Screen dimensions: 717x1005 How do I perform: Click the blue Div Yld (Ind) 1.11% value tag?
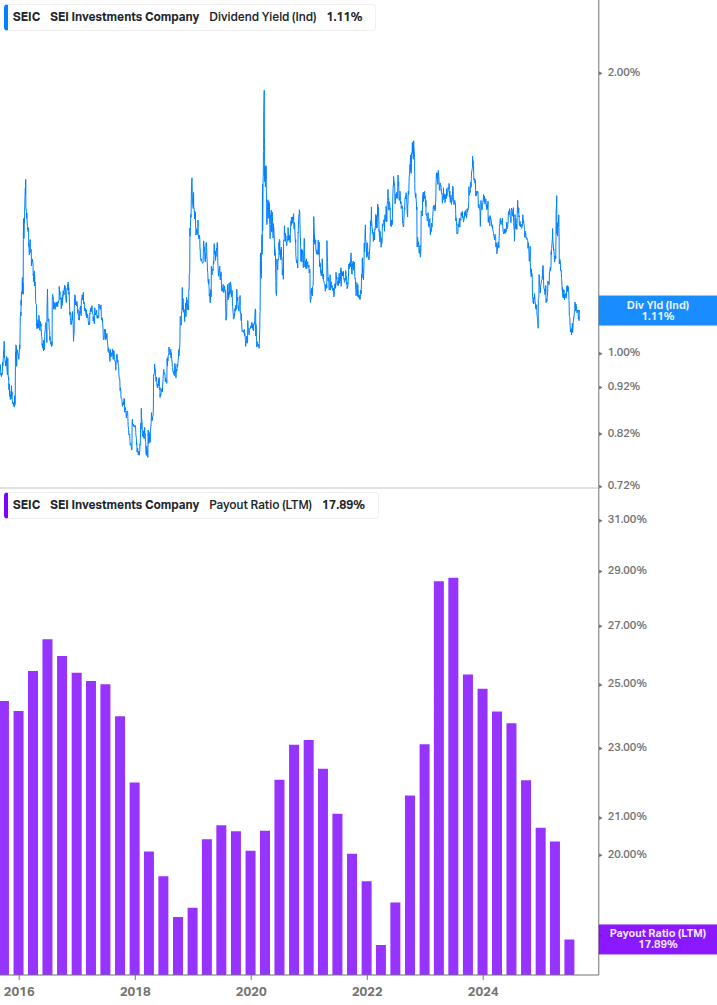click(x=657, y=311)
